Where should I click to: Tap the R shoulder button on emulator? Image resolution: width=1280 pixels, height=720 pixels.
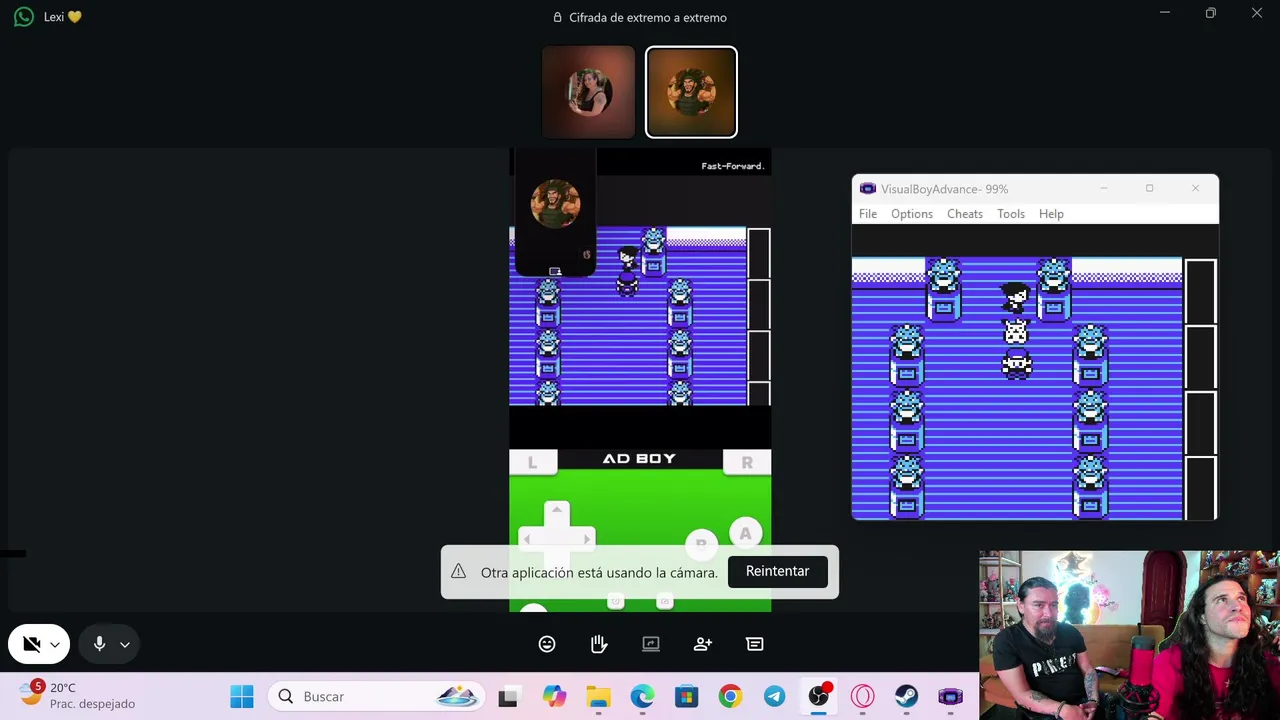click(x=747, y=462)
